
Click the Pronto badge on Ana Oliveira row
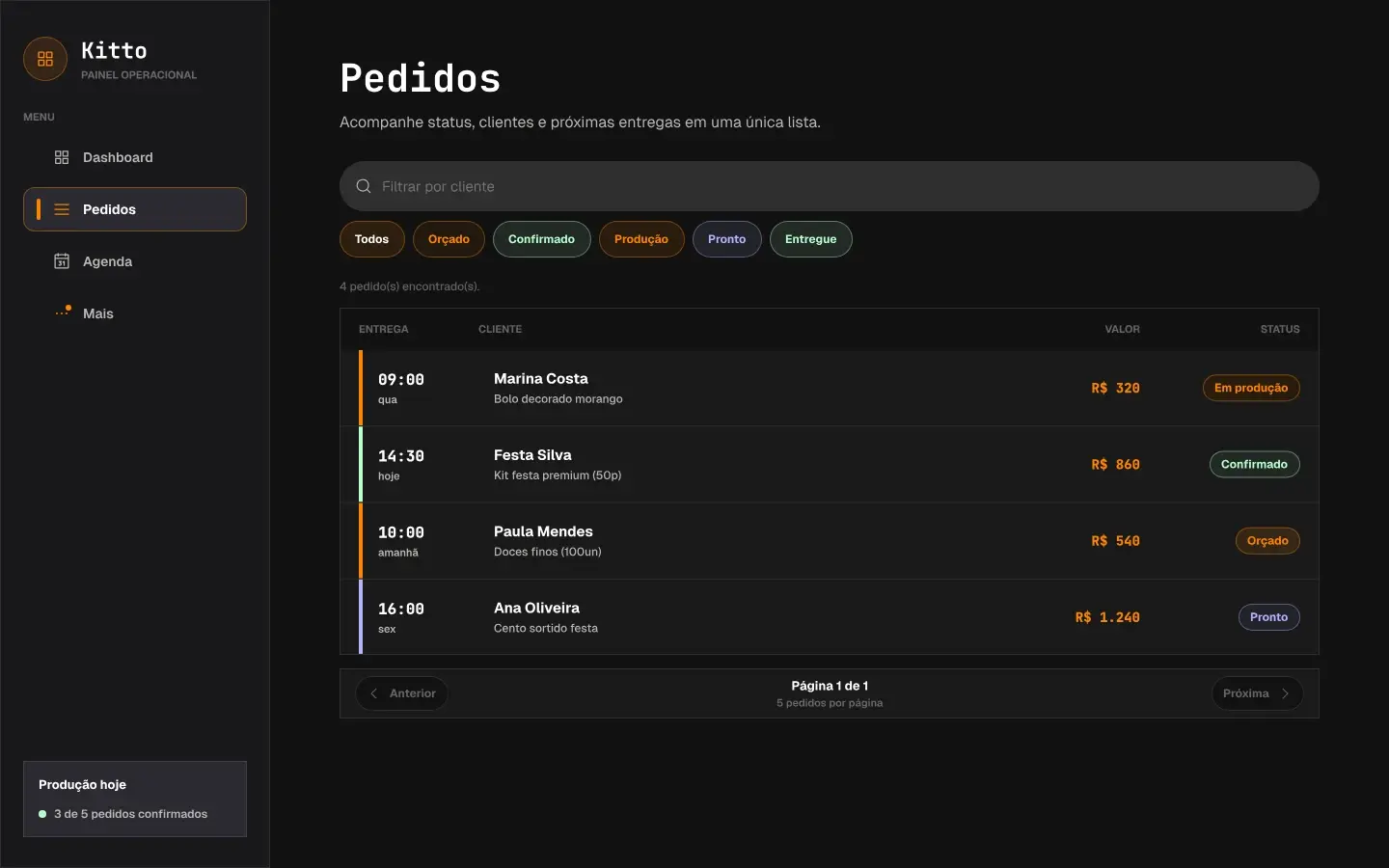(1268, 617)
